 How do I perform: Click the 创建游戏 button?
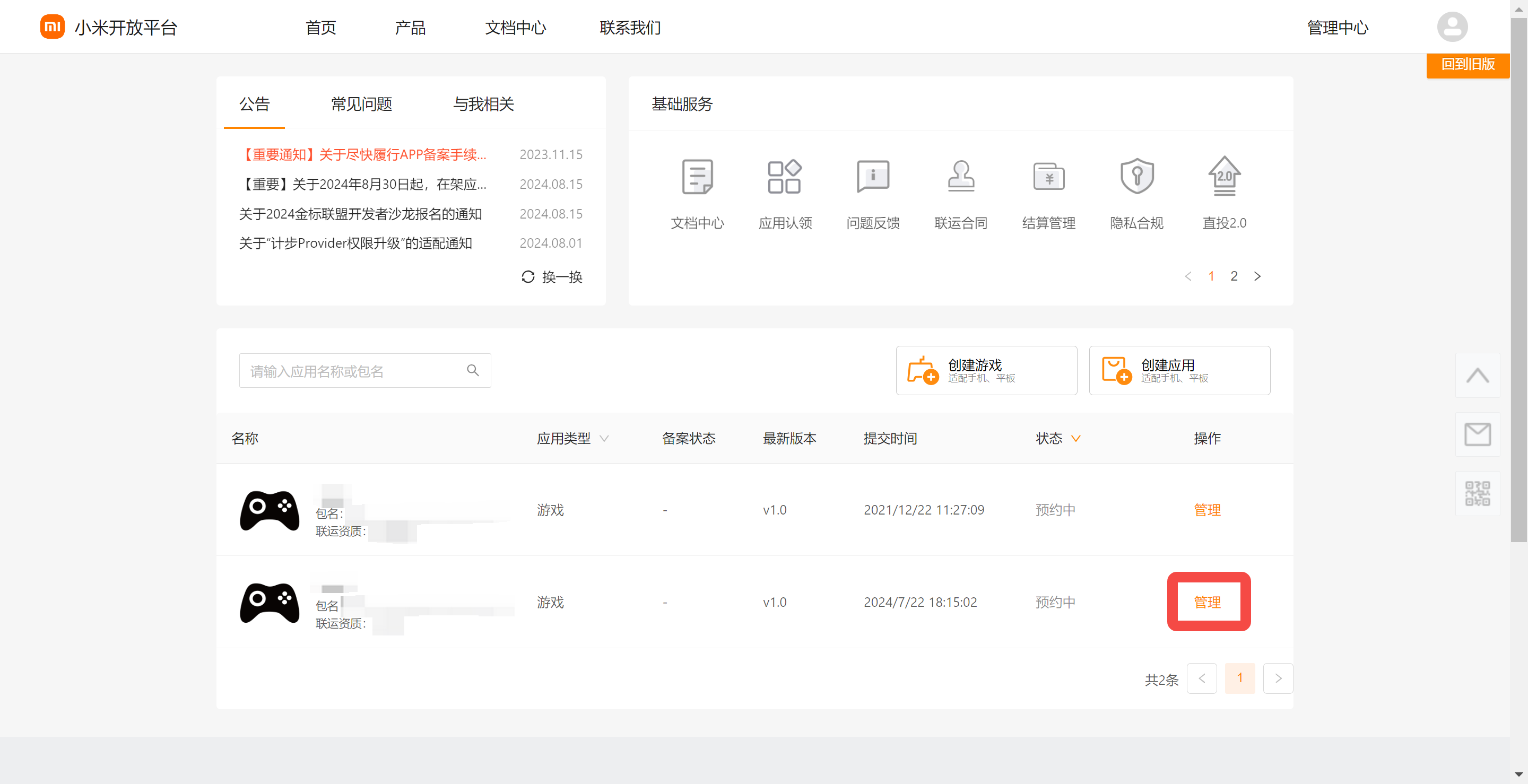[x=986, y=371]
